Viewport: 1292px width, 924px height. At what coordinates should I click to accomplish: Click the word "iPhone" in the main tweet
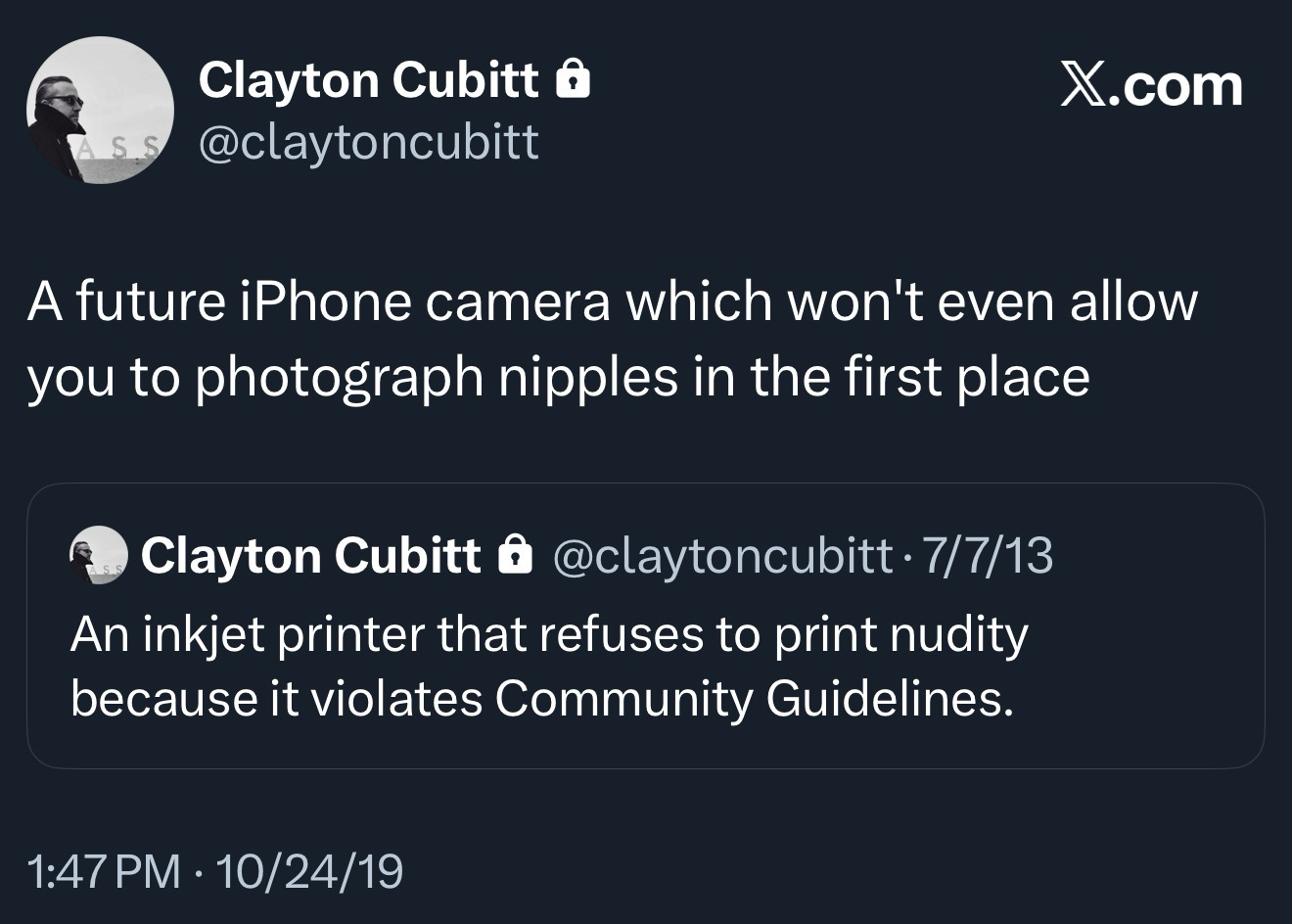click(324, 301)
